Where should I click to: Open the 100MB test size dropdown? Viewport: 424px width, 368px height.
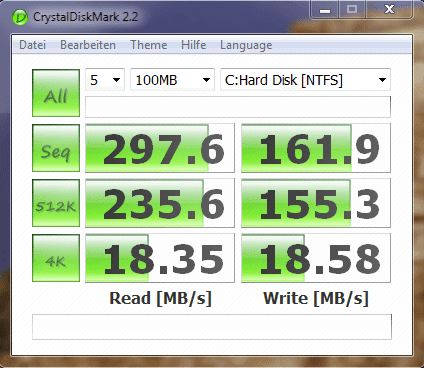(x=172, y=80)
